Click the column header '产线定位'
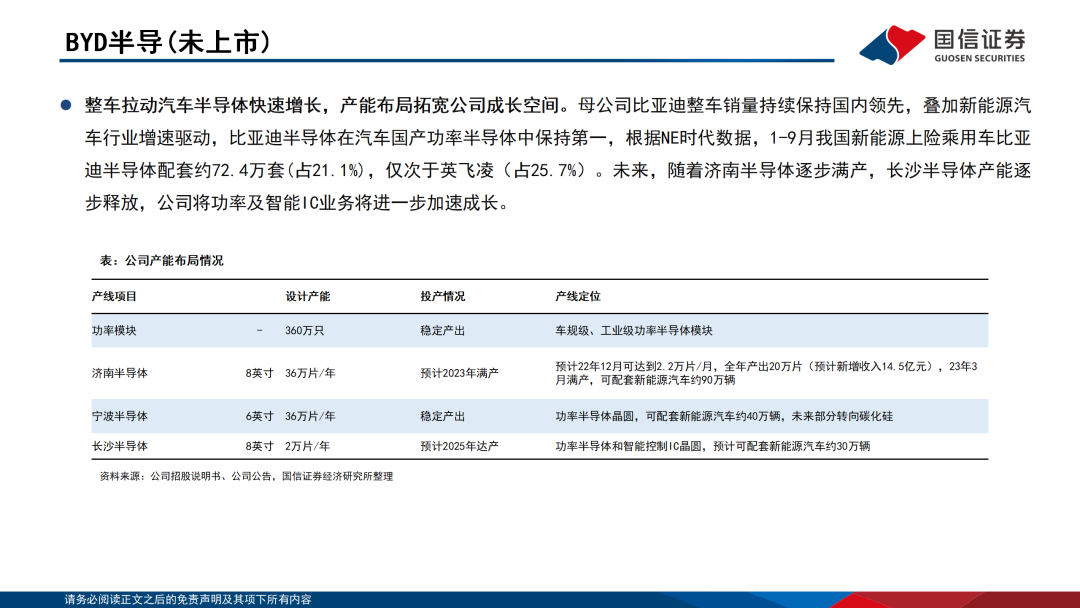The width and height of the screenshot is (1080, 608). click(578, 296)
